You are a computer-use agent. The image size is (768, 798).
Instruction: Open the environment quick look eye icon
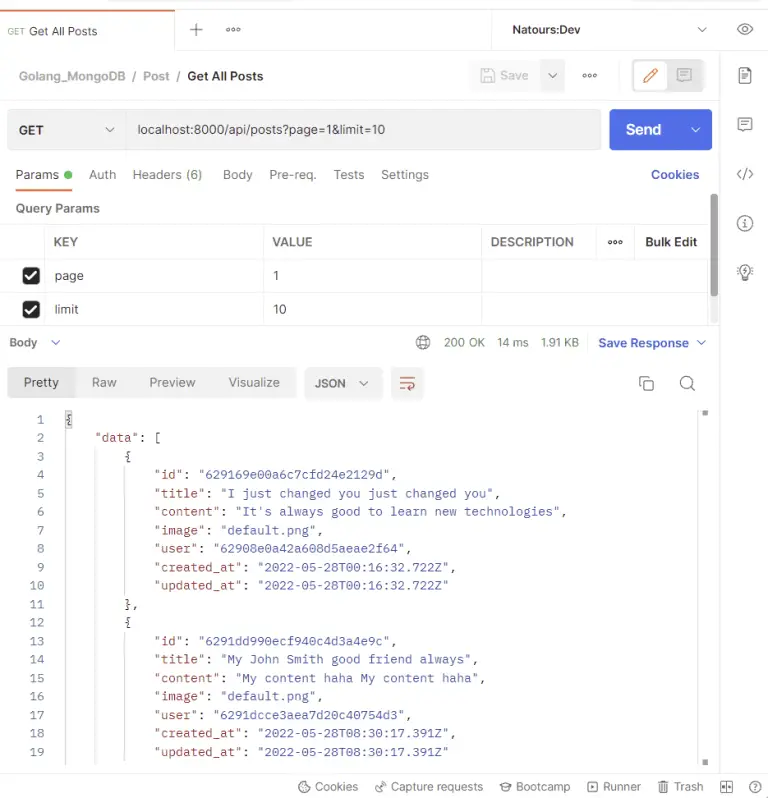(x=745, y=29)
